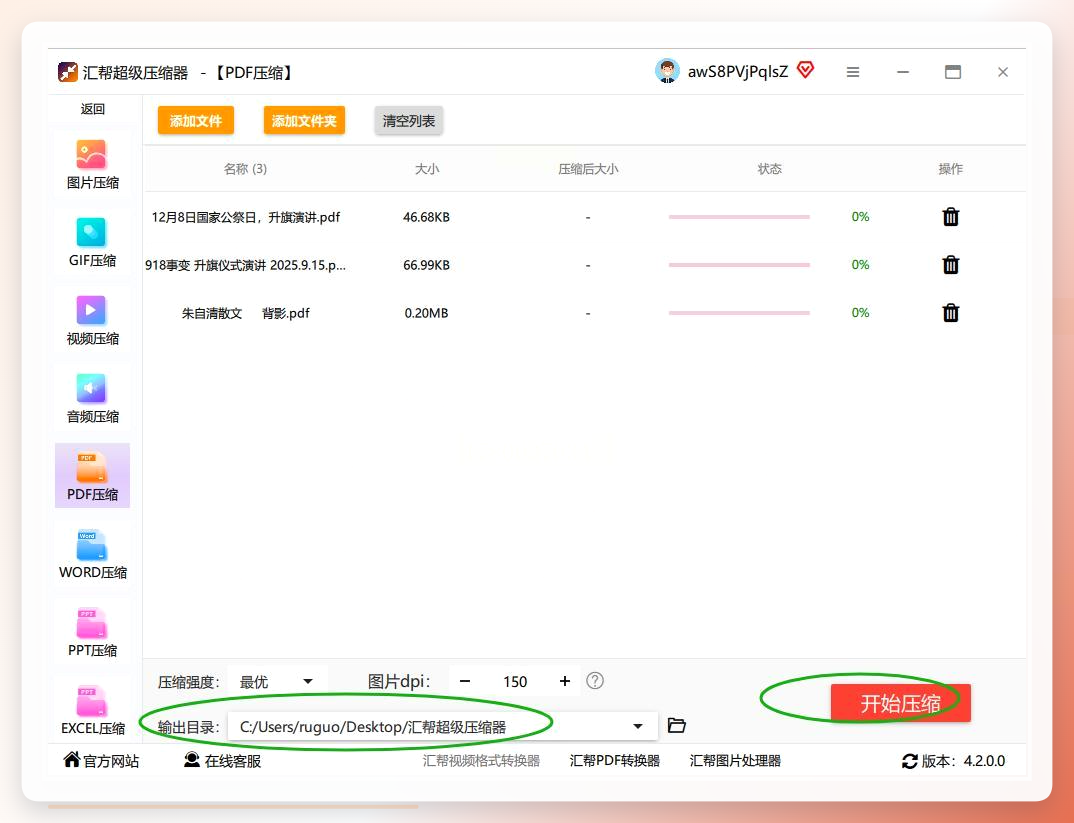
Task: Open the WORD压缩 tool
Action: (x=92, y=554)
